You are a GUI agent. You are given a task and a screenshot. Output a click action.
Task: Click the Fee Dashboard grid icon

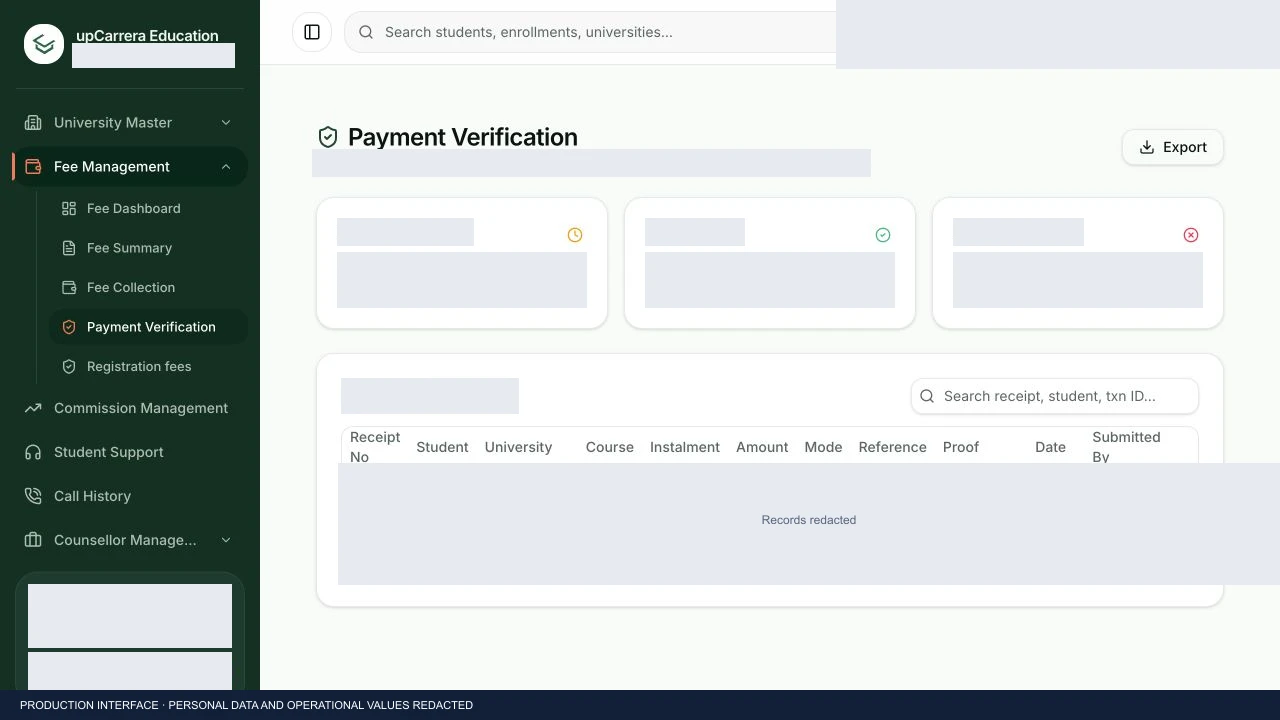click(69, 208)
